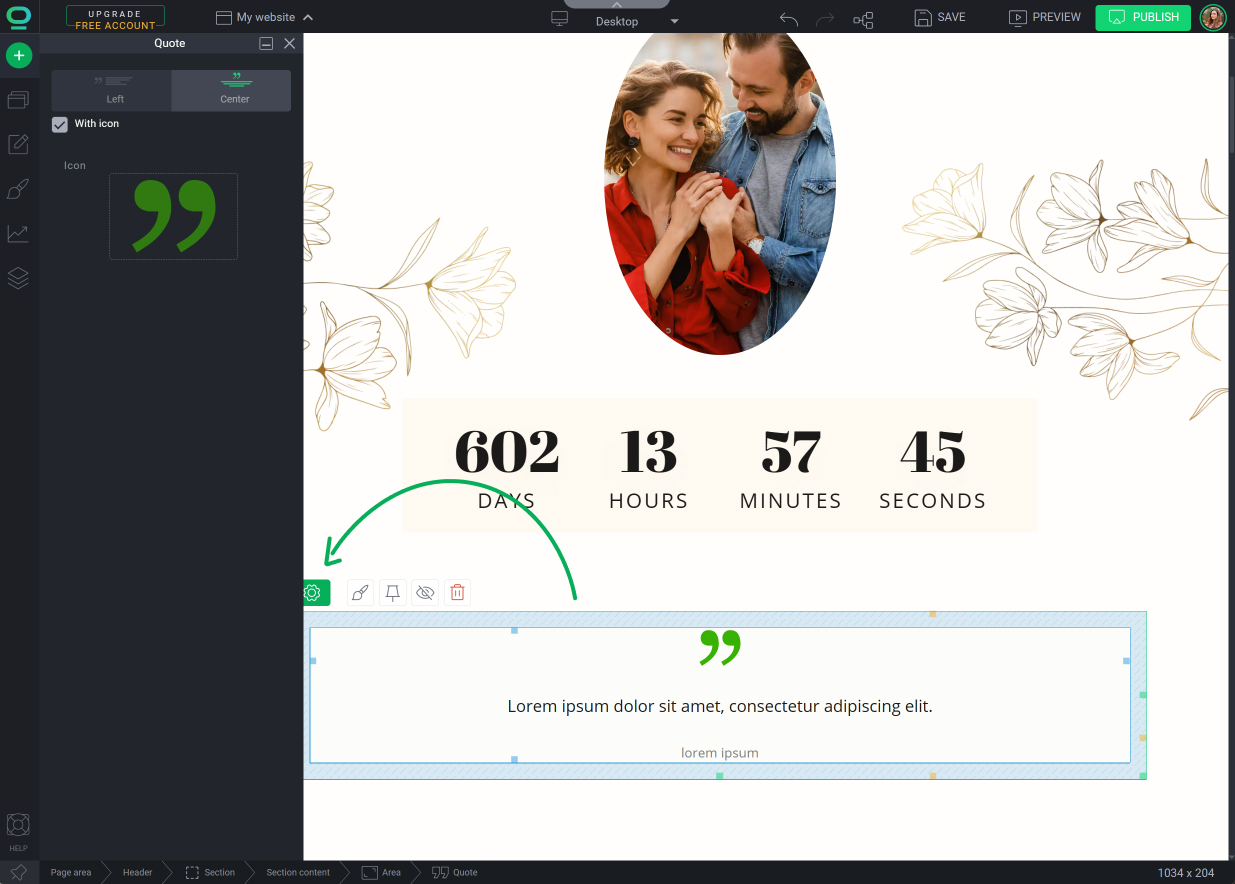This screenshot has height=884, width=1235.
Task: Click the Quote panel title
Action: click(x=170, y=44)
